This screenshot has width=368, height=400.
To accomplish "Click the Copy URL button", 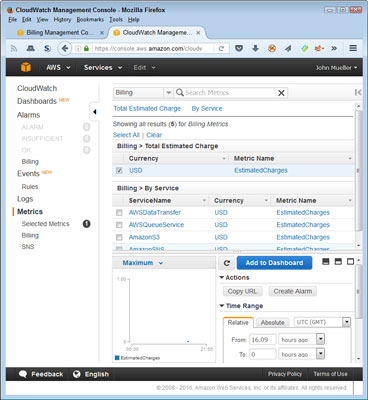I will coord(242,291).
